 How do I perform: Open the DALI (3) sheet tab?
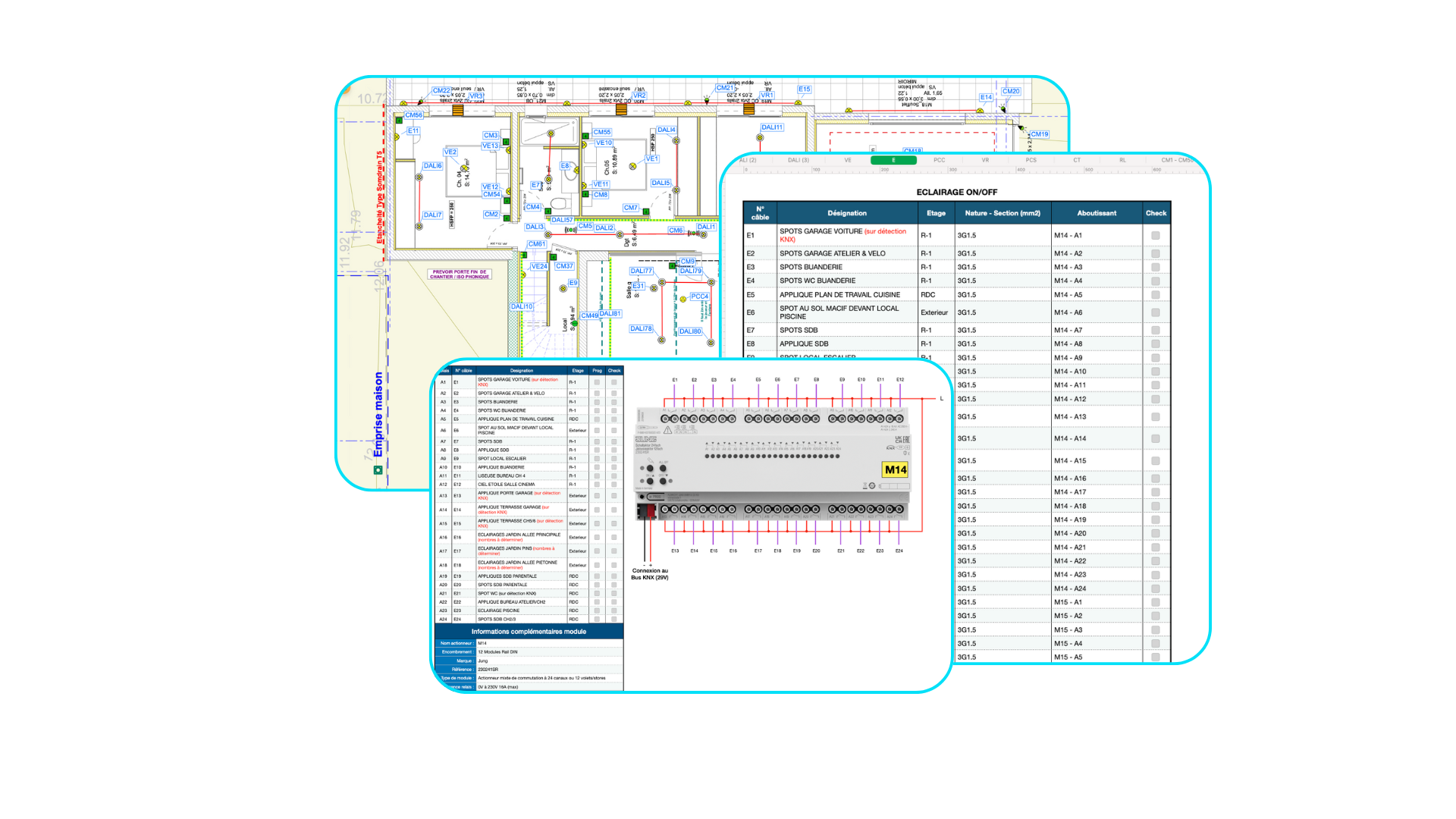[798, 160]
